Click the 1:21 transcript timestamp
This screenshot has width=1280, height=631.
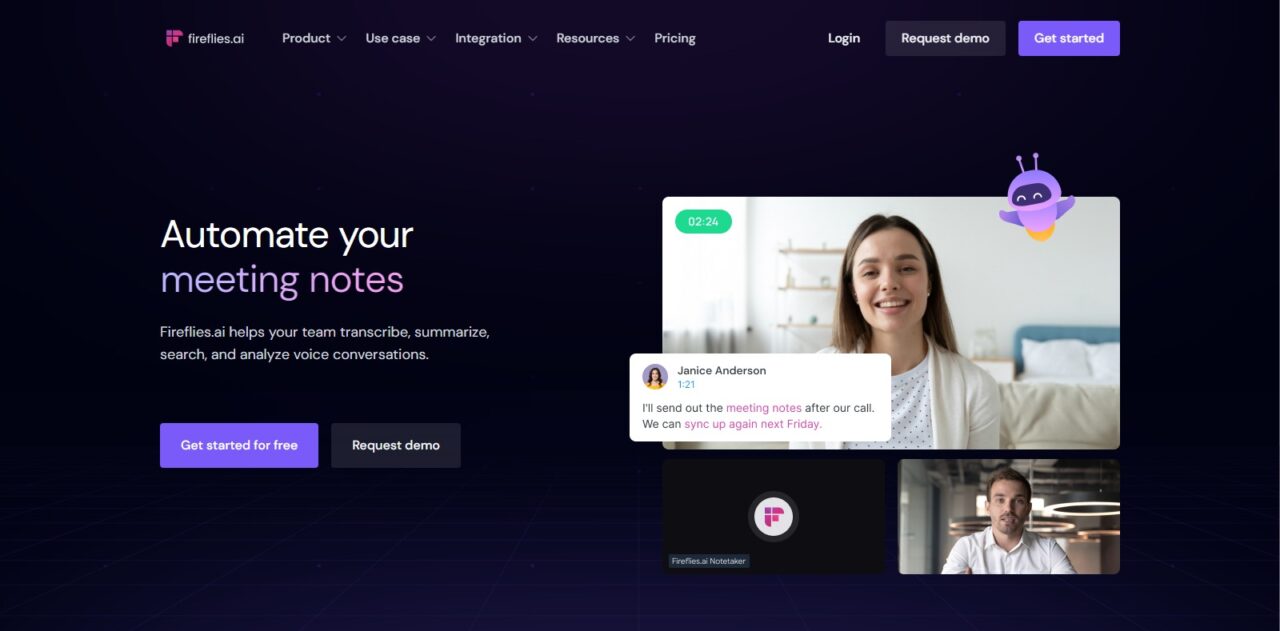click(686, 385)
